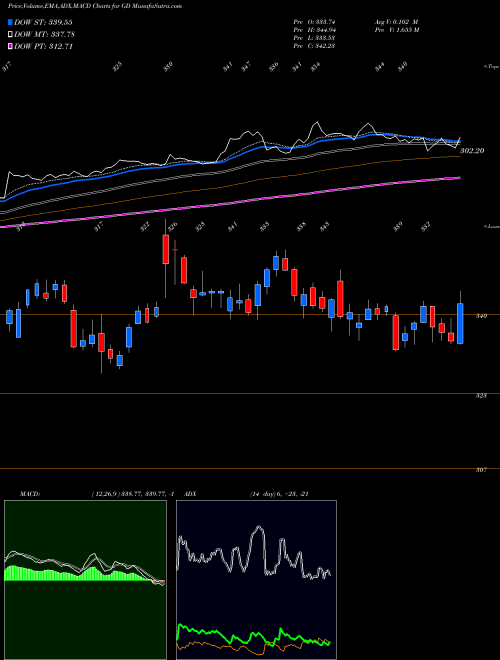Screen dimensions: 500x660
Task: Select the 'DOW MT: 337.78' legend text
Action: tap(44, 35)
